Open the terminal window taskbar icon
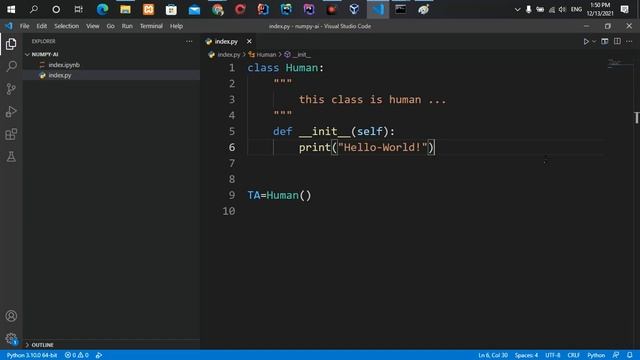 [400, 9]
